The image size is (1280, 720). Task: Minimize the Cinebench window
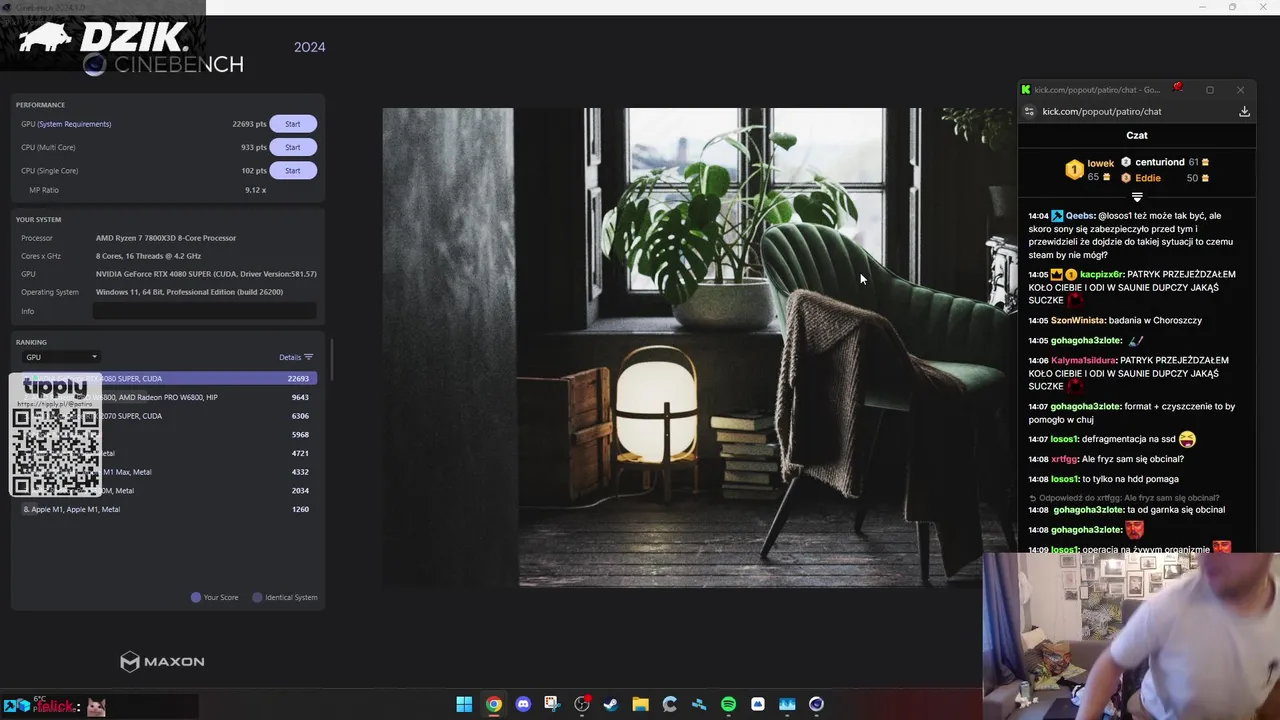coord(1203,7)
